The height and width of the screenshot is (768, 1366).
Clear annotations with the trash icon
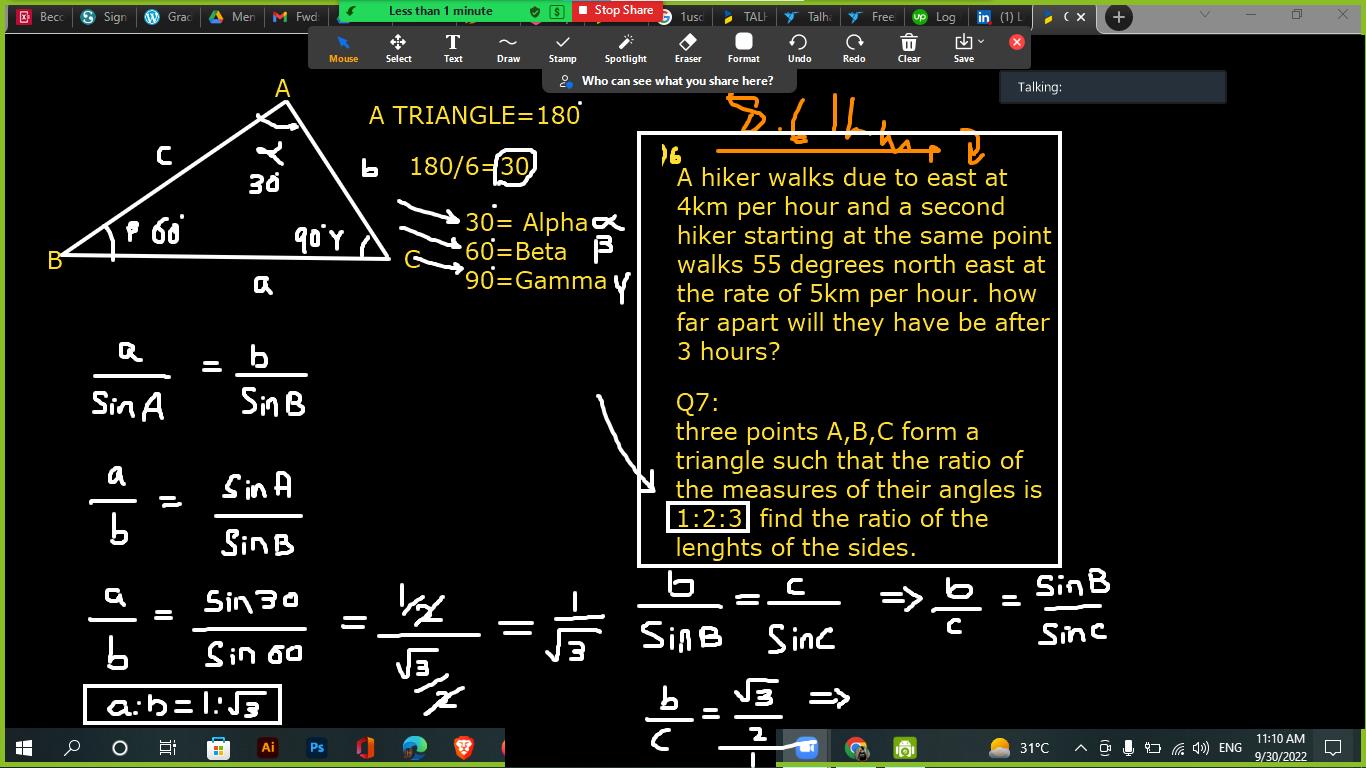908,47
